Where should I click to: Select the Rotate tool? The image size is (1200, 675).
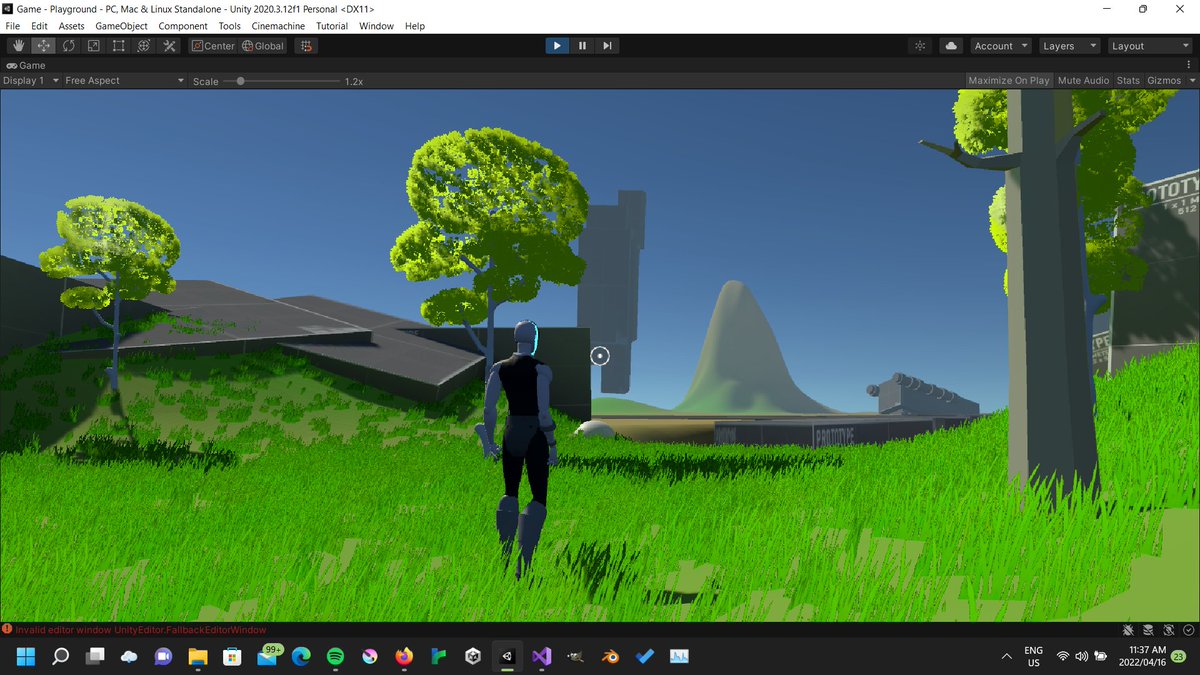[69, 46]
